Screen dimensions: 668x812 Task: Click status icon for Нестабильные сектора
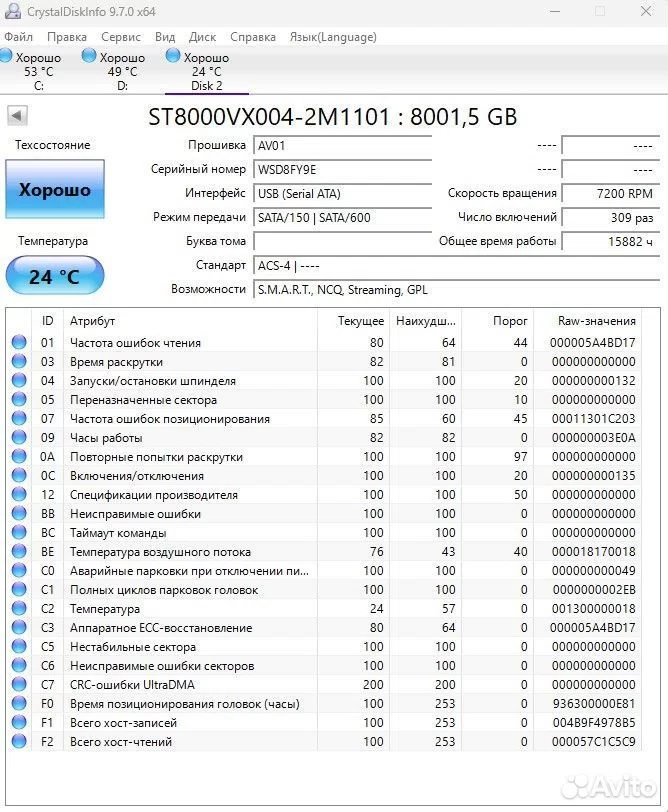point(19,646)
